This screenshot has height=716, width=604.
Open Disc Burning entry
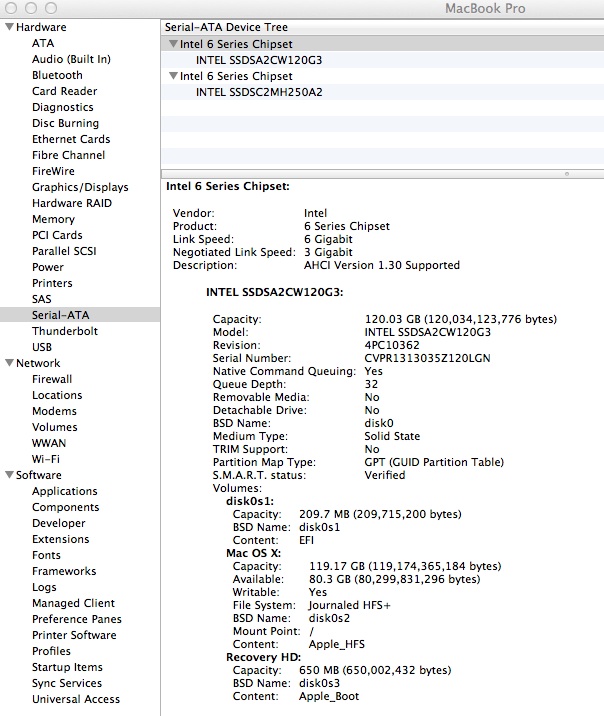pos(65,123)
